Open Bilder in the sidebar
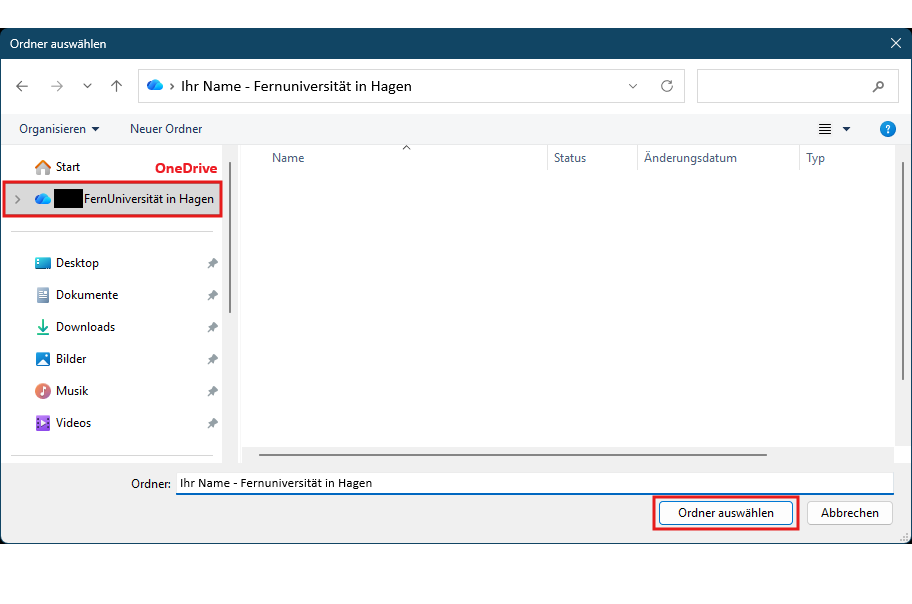Image resolution: width=912 pixels, height=604 pixels. point(60,359)
